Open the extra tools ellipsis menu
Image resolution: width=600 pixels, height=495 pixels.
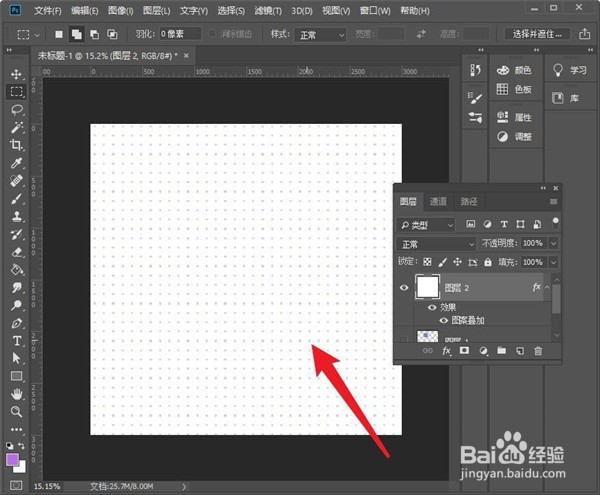pyautogui.click(x=16, y=429)
